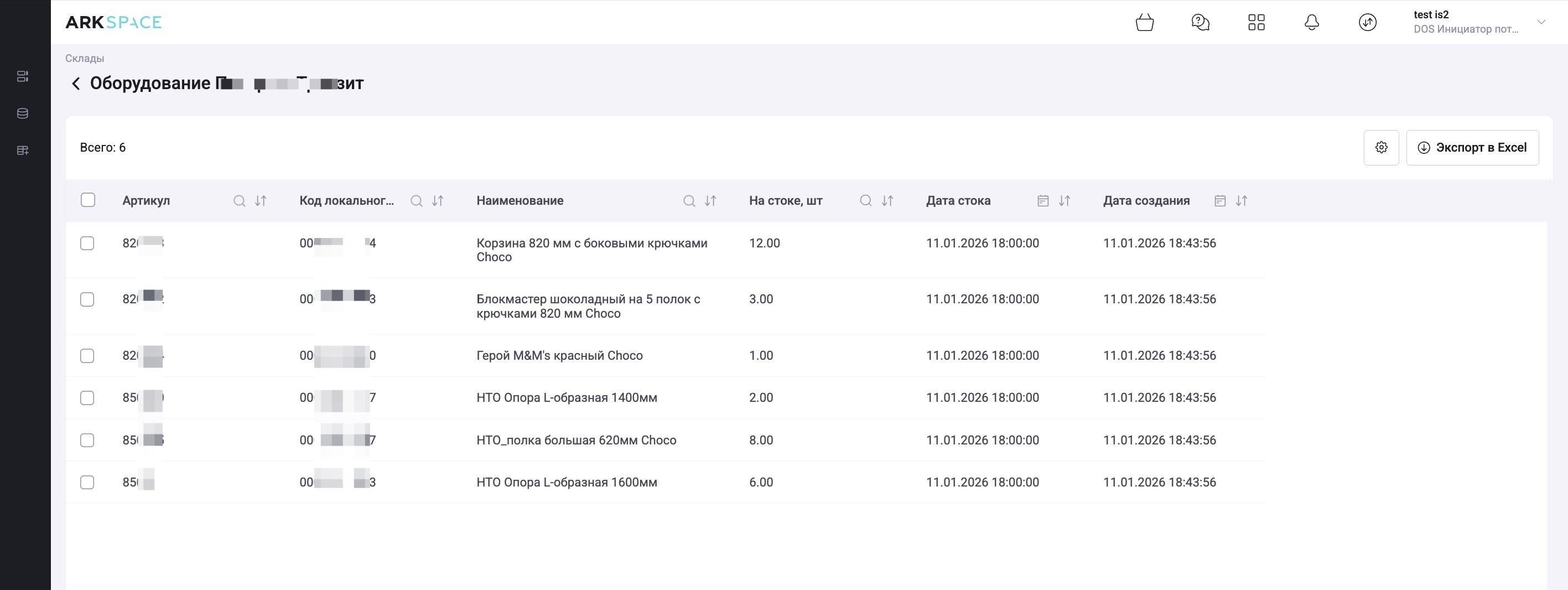Open date filter for Дата стока
This screenshot has width=1568, height=590.
coord(1043,201)
